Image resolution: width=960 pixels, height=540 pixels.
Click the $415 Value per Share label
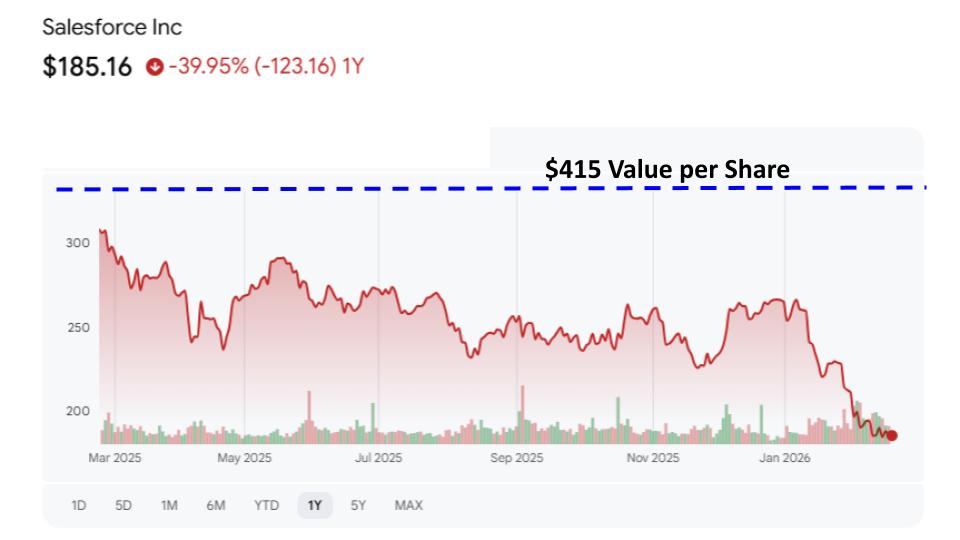(x=667, y=170)
